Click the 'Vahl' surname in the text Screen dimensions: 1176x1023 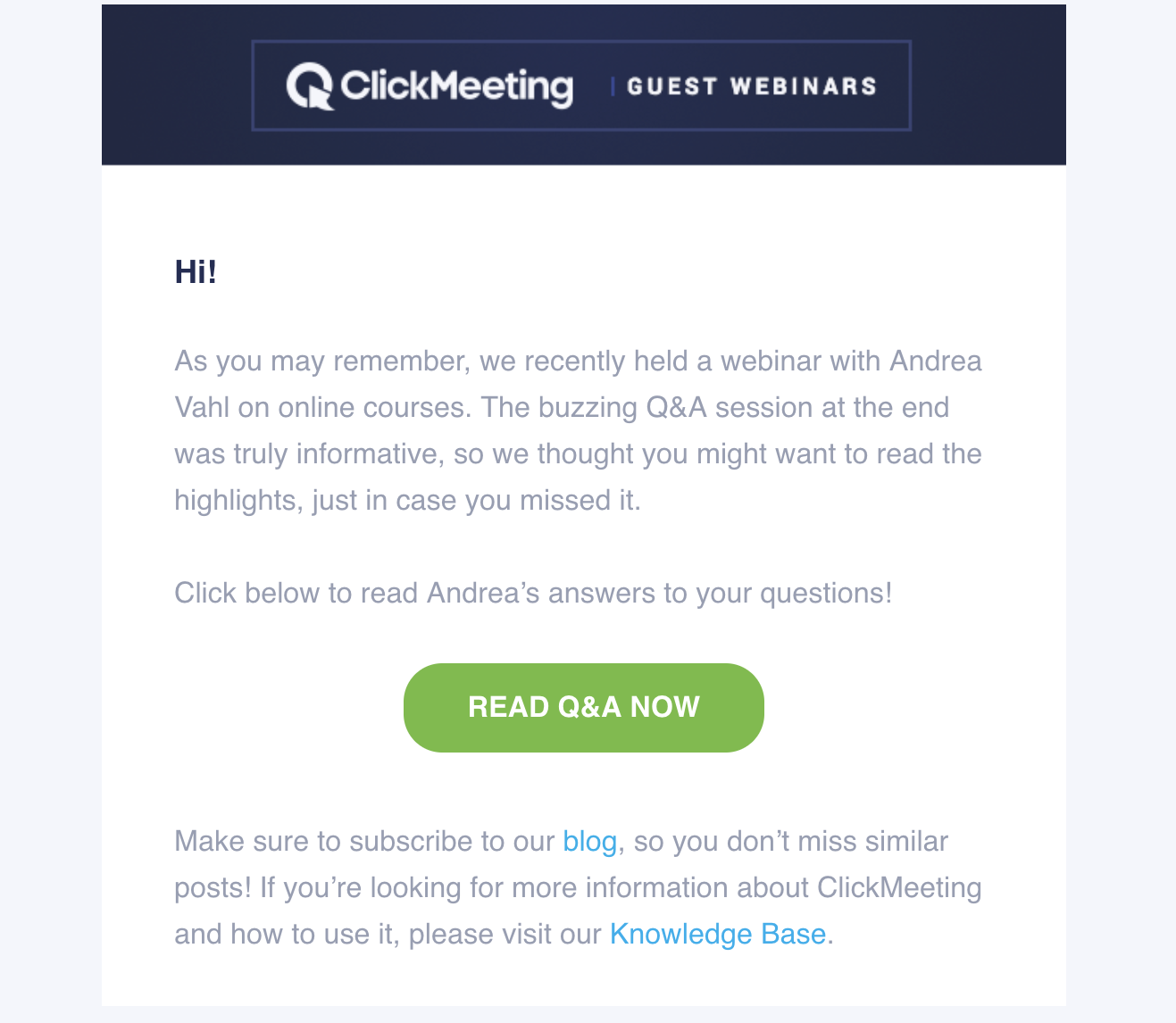[x=202, y=407]
